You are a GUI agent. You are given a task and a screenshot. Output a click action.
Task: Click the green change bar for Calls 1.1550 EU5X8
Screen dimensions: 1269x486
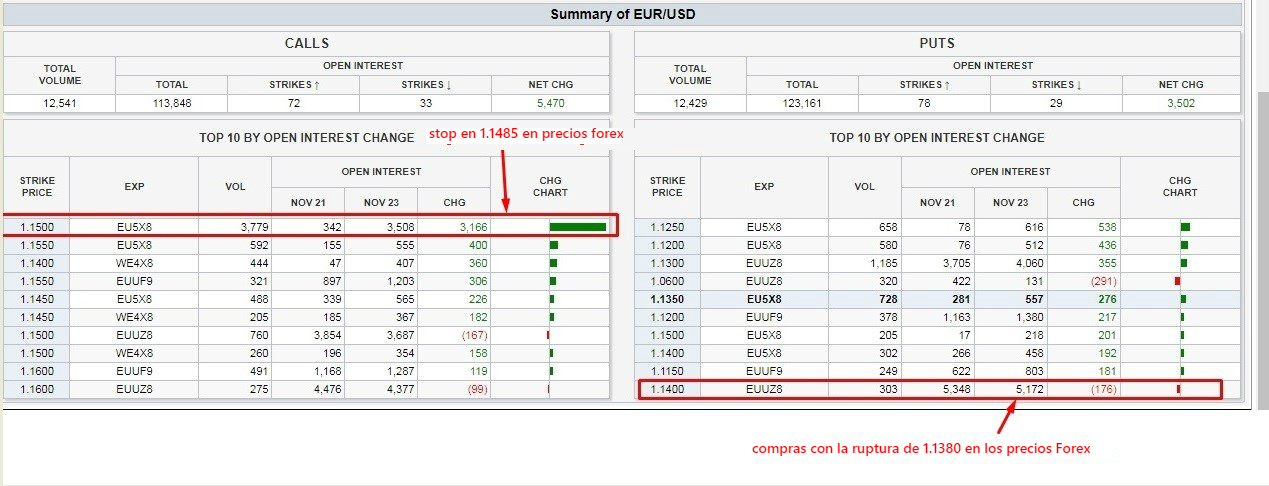[x=553, y=245]
